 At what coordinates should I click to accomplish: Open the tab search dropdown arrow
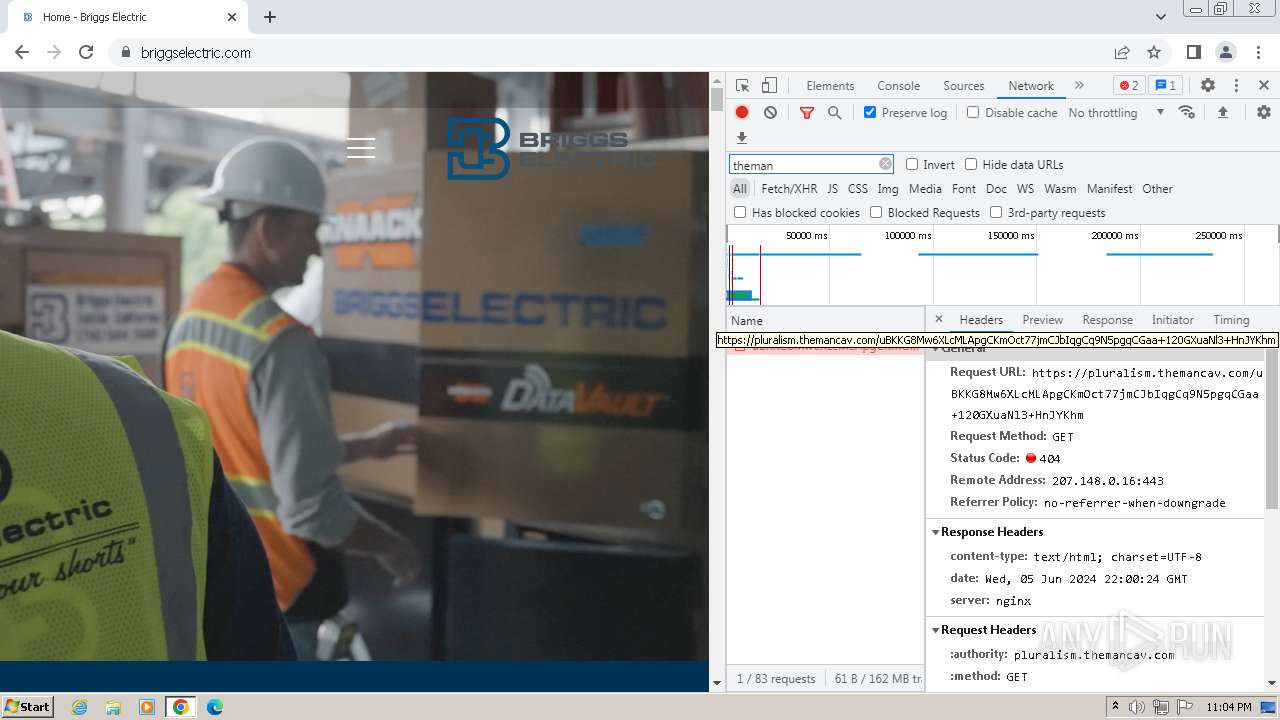pos(1160,17)
